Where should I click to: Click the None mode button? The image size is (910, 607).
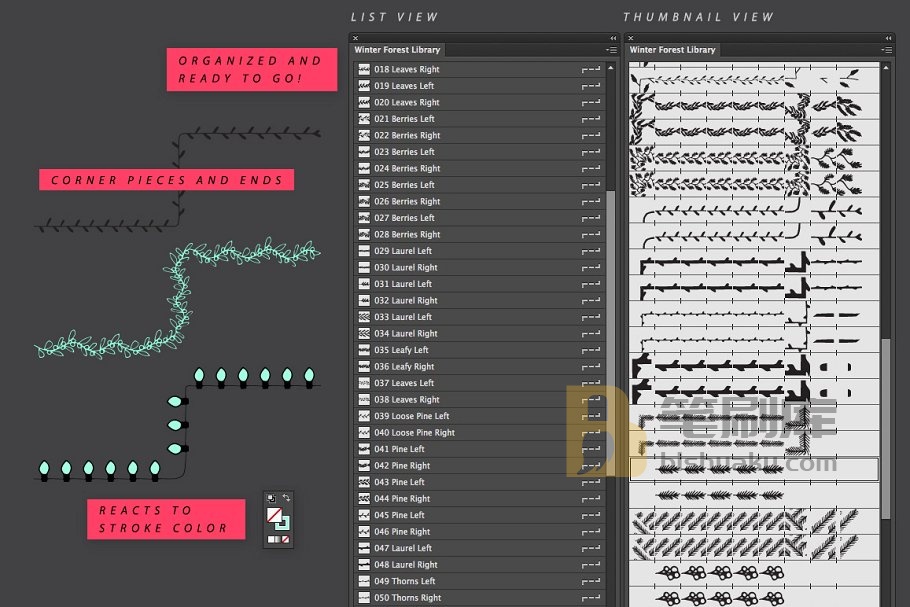tap(286, 539)
